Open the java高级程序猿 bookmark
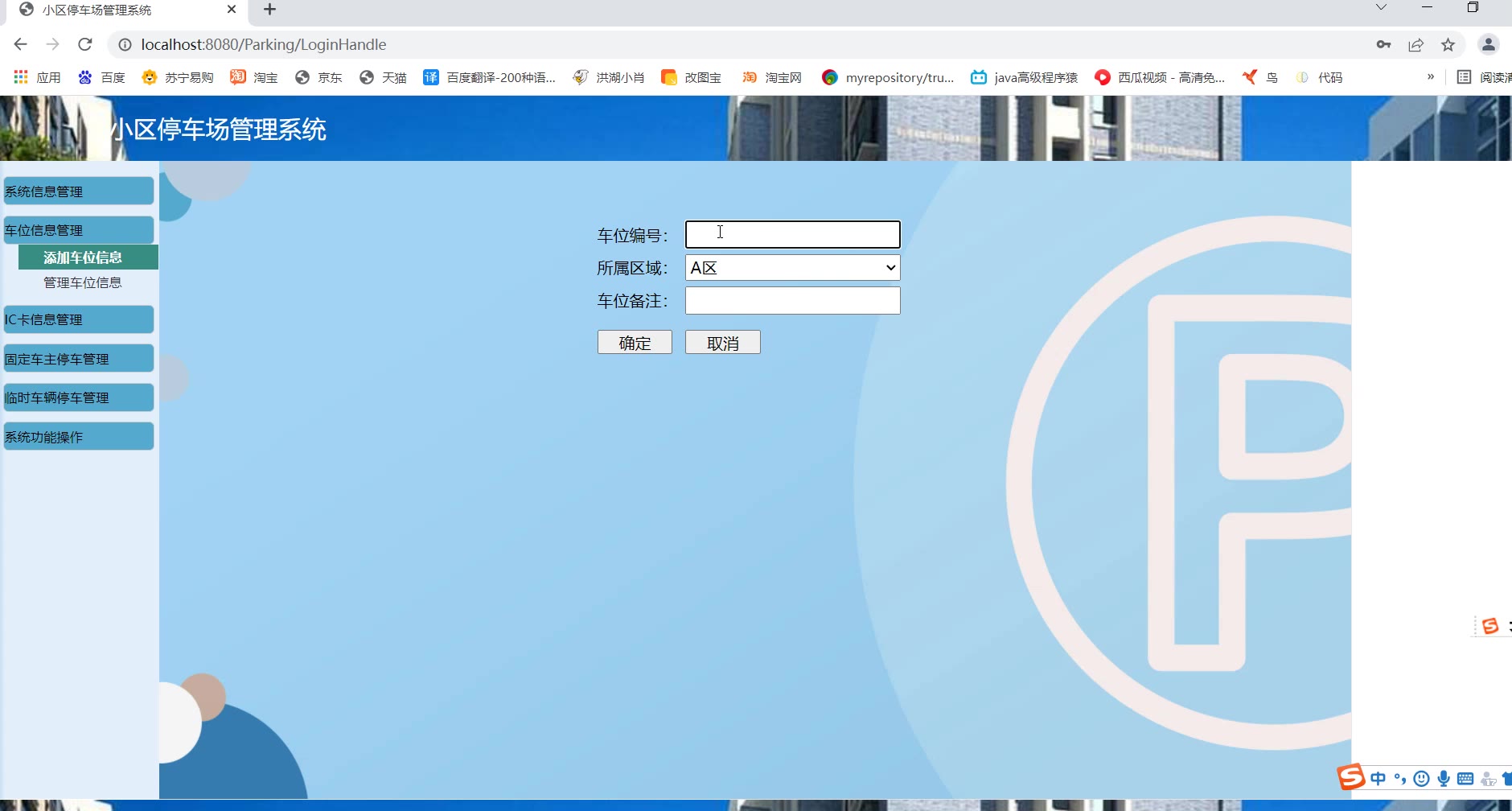Screen dimensions: 1512x811 pyautogui.click(x=1024, y=77)
